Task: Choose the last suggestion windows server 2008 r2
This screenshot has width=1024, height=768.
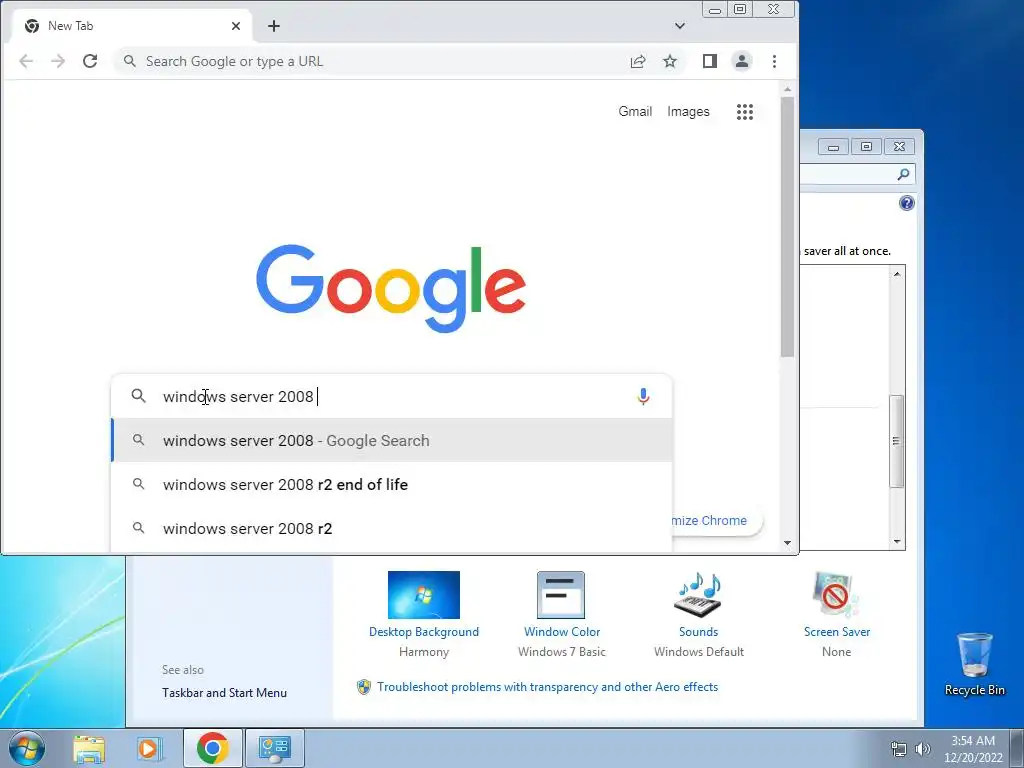Action: coord(392,528)
